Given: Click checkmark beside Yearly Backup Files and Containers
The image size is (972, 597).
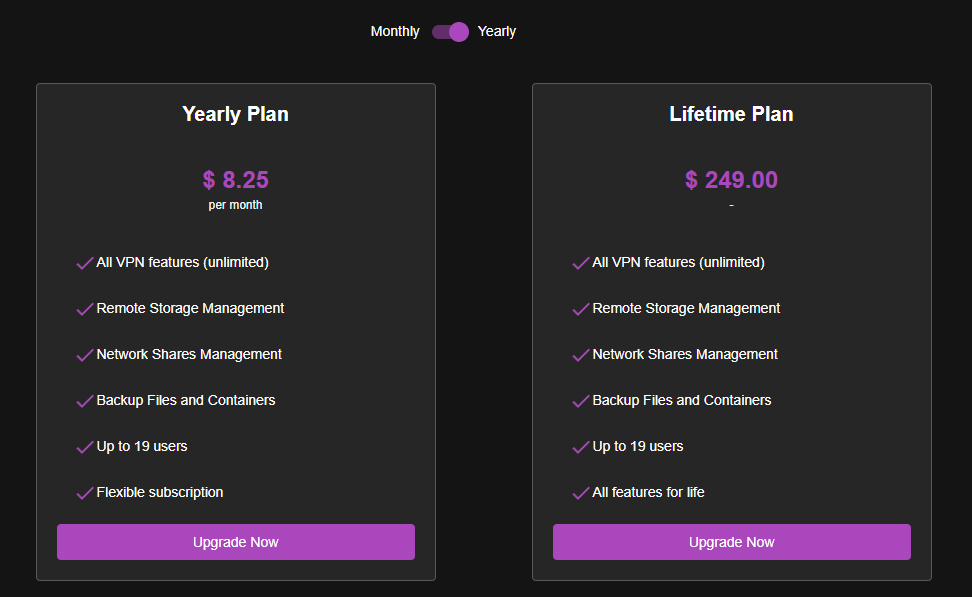Looking at the screenshot, I should [x=85, y=402].
